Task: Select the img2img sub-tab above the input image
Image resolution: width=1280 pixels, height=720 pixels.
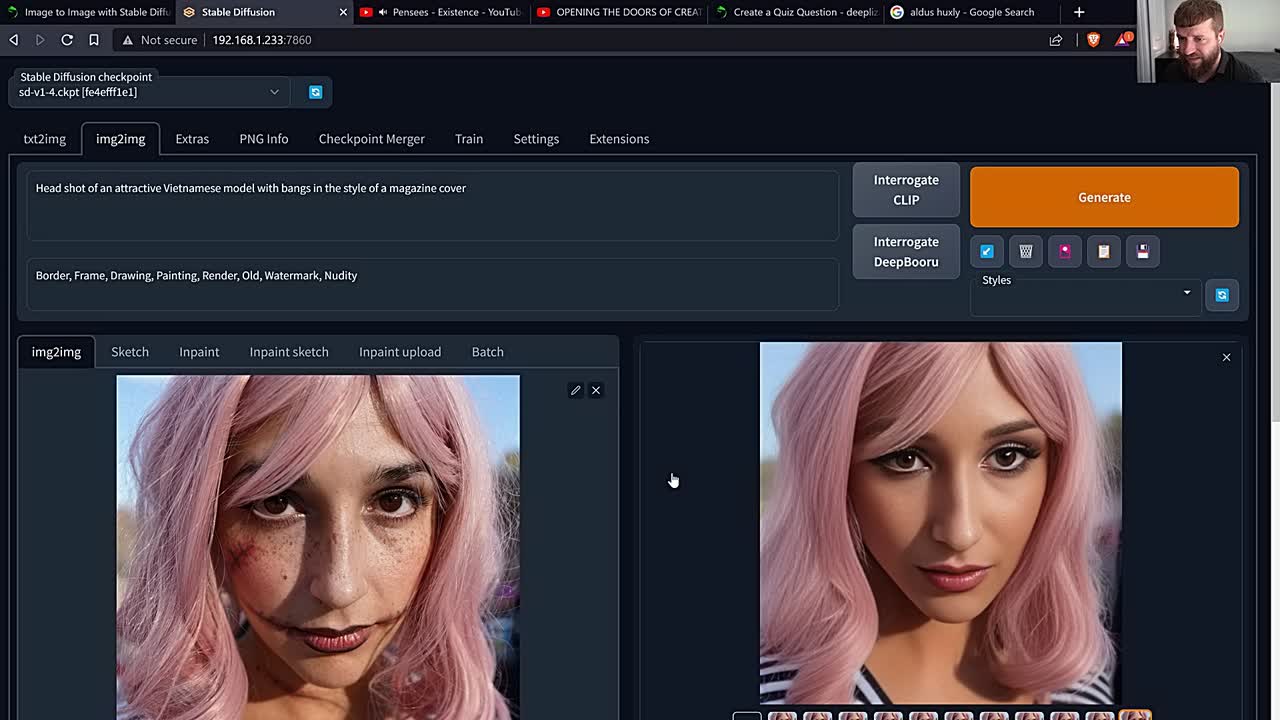Action: coord(56,352)
